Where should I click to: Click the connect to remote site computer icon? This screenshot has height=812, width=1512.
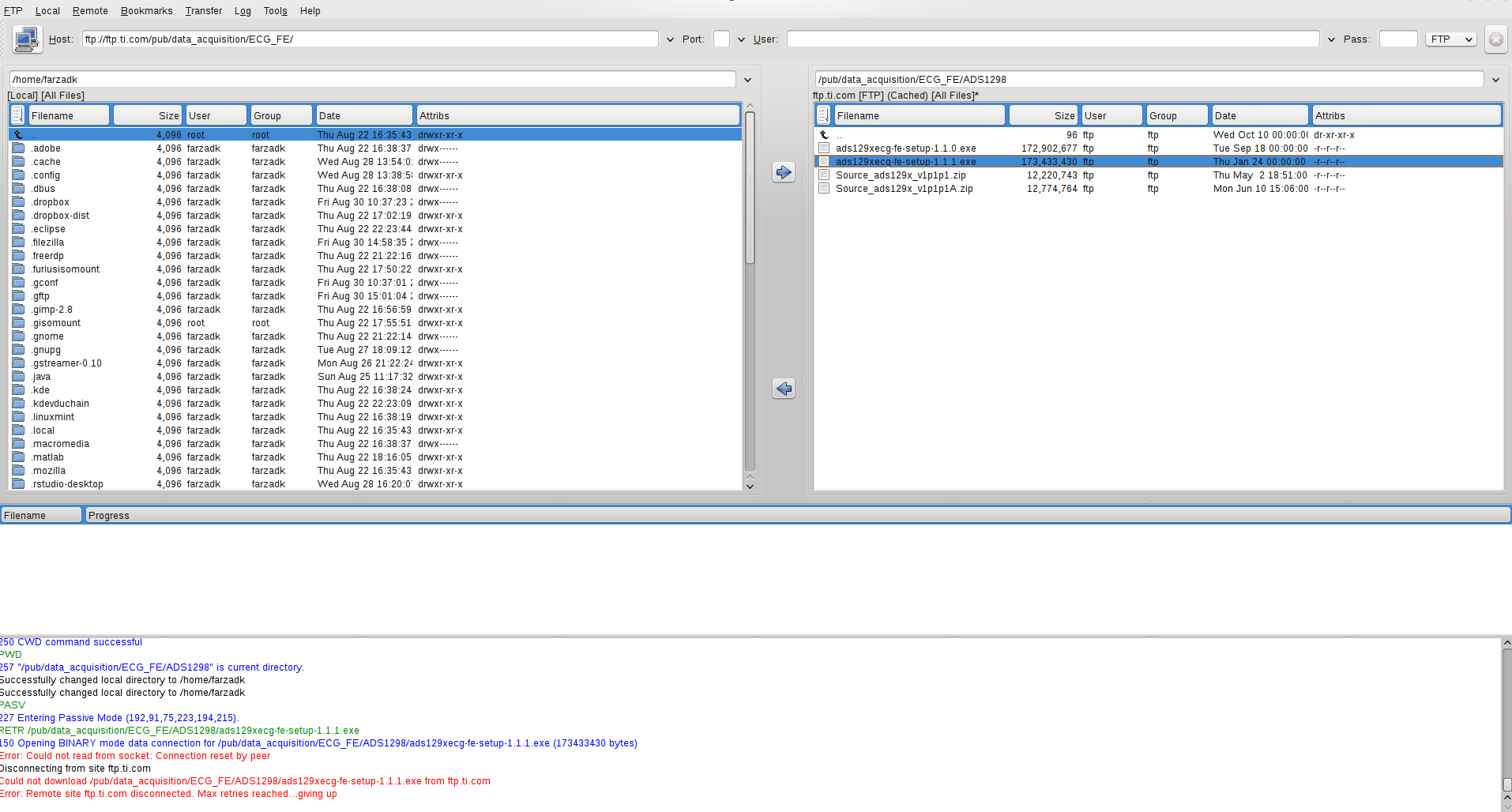click(27, 39)
